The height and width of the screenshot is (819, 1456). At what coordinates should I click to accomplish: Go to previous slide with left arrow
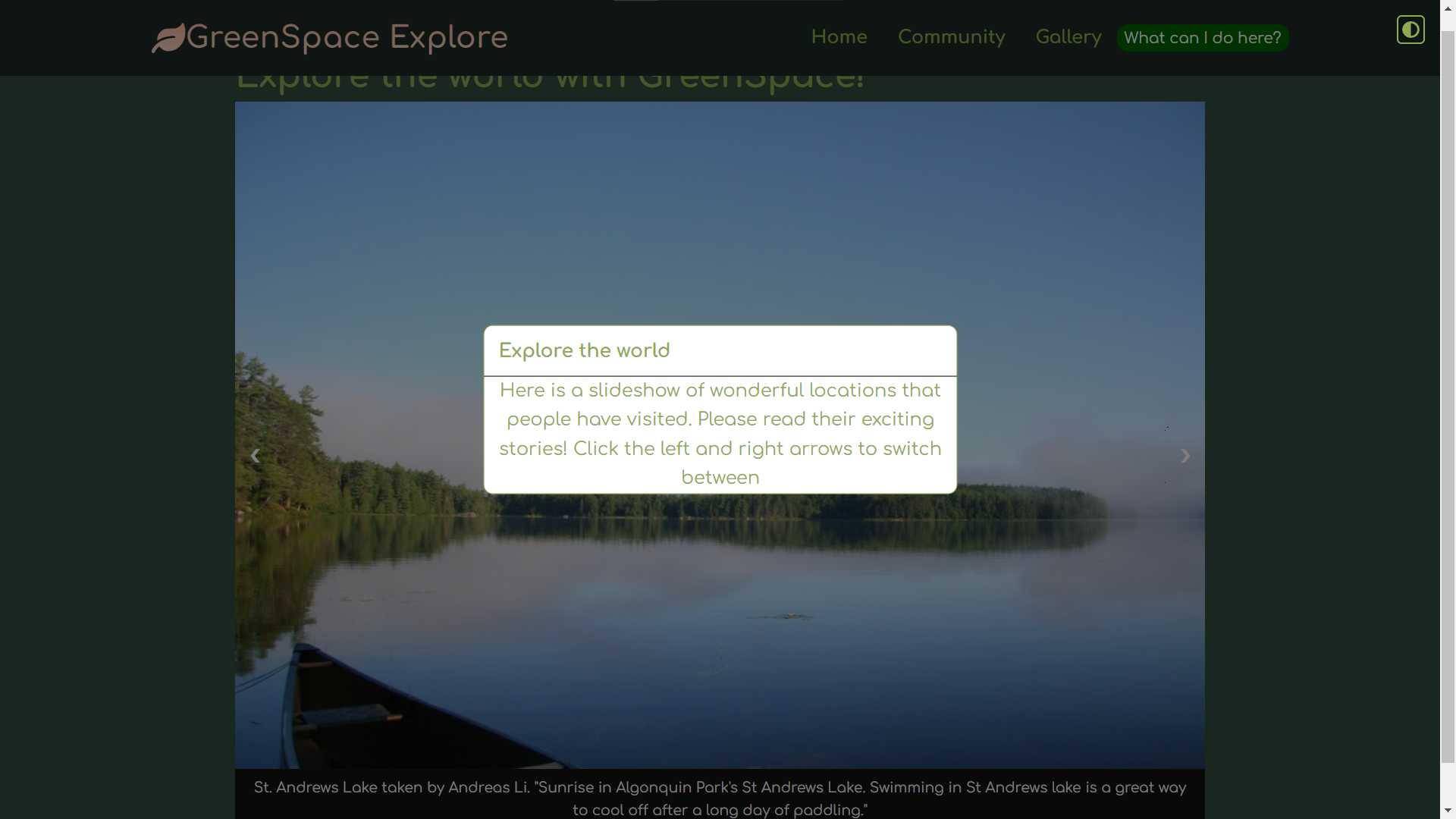(x=255, y=456)
